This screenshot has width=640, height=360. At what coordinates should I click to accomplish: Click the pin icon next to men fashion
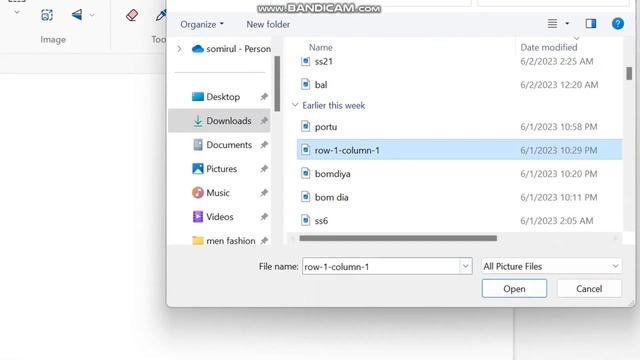click(264, 241)
